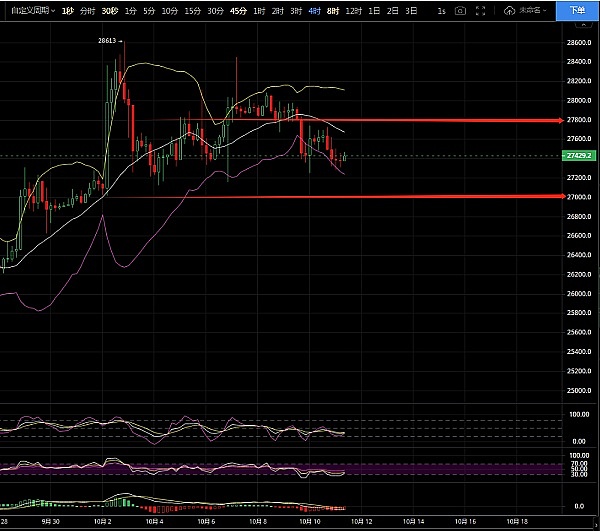The height and width of the screenshot is (531, 600).
Task: Choose the 1秒 interval option
Action: tap(67, 10)
